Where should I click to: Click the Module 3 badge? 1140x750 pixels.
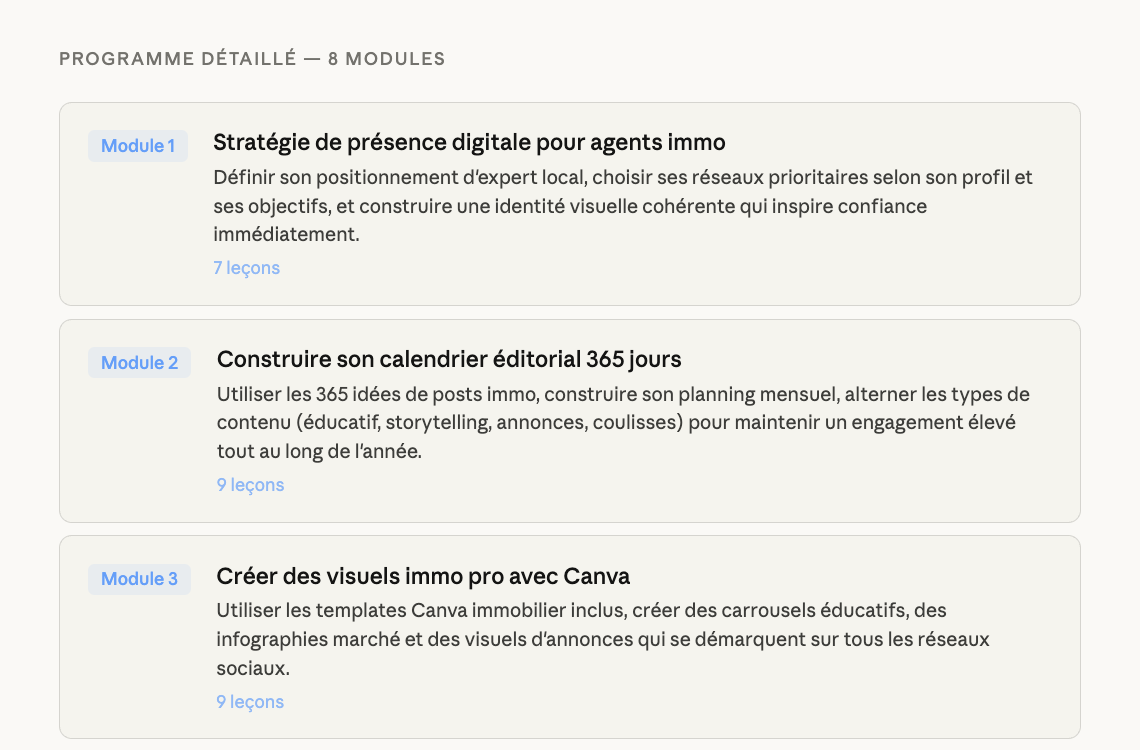click(139, 579)
